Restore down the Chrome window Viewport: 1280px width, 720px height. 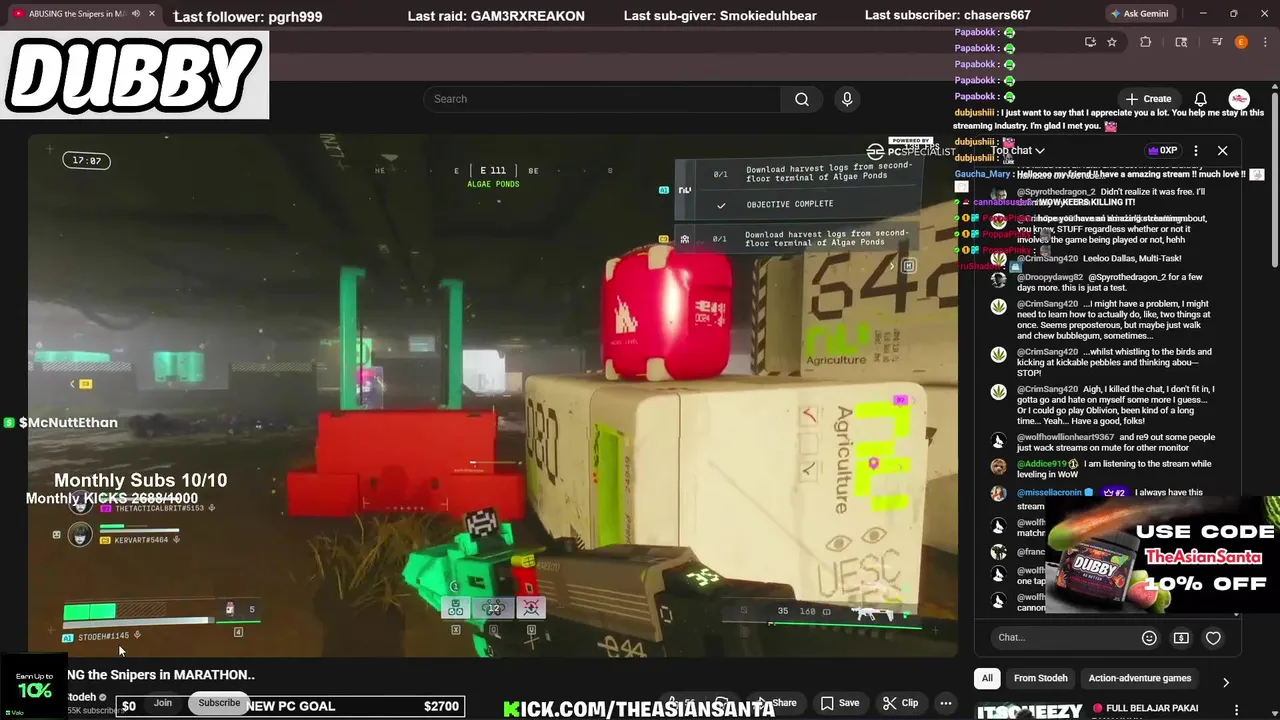[x=1233, y=14]
